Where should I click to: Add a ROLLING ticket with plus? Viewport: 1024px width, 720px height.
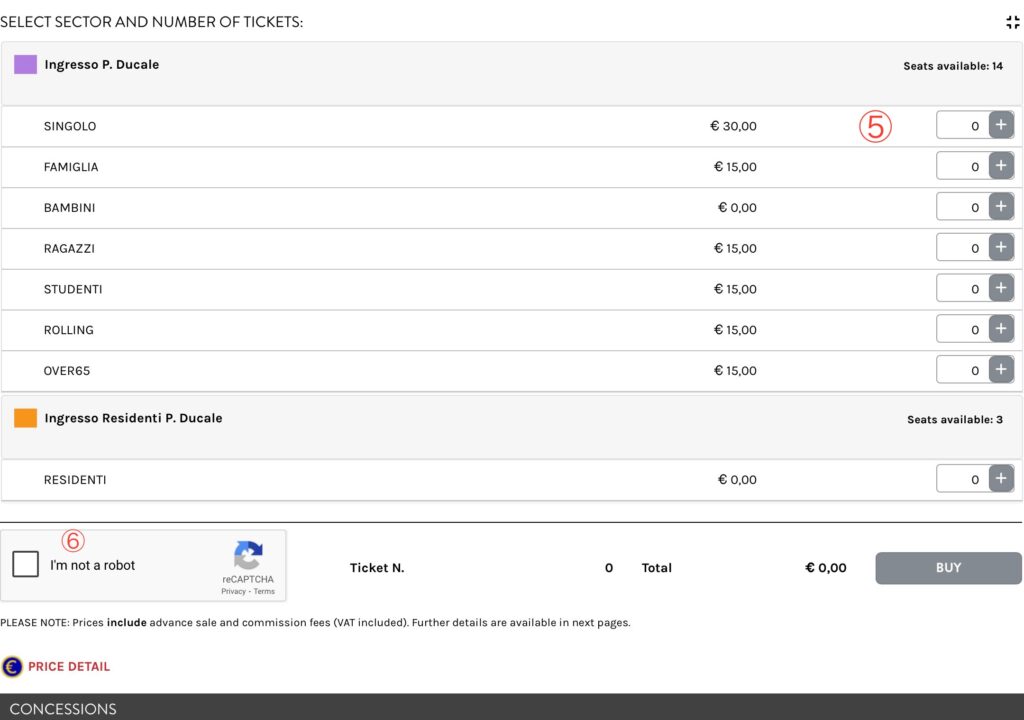point(1001,329)
